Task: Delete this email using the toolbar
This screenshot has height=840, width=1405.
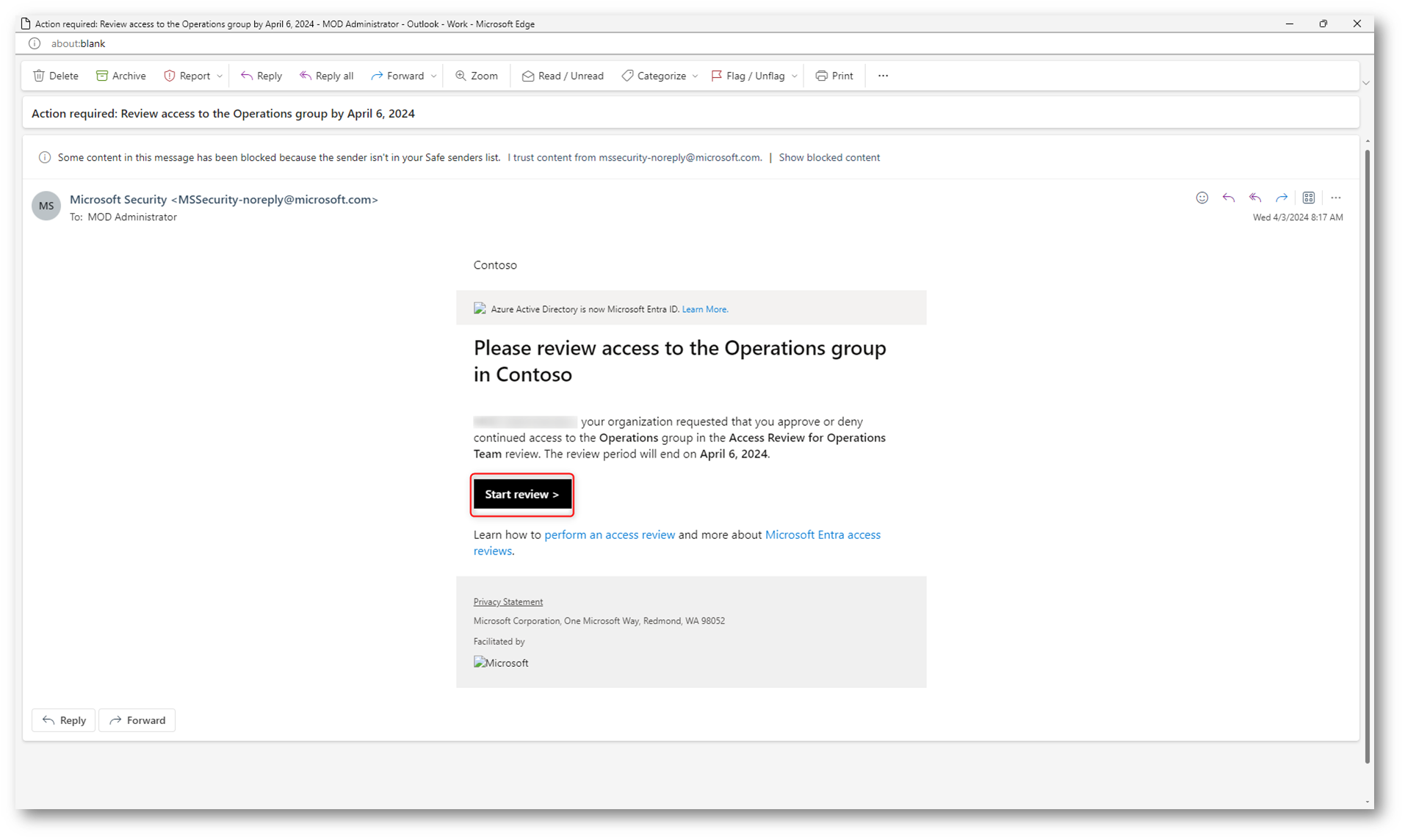Action: pyautogui.click(x=56, y=76)
